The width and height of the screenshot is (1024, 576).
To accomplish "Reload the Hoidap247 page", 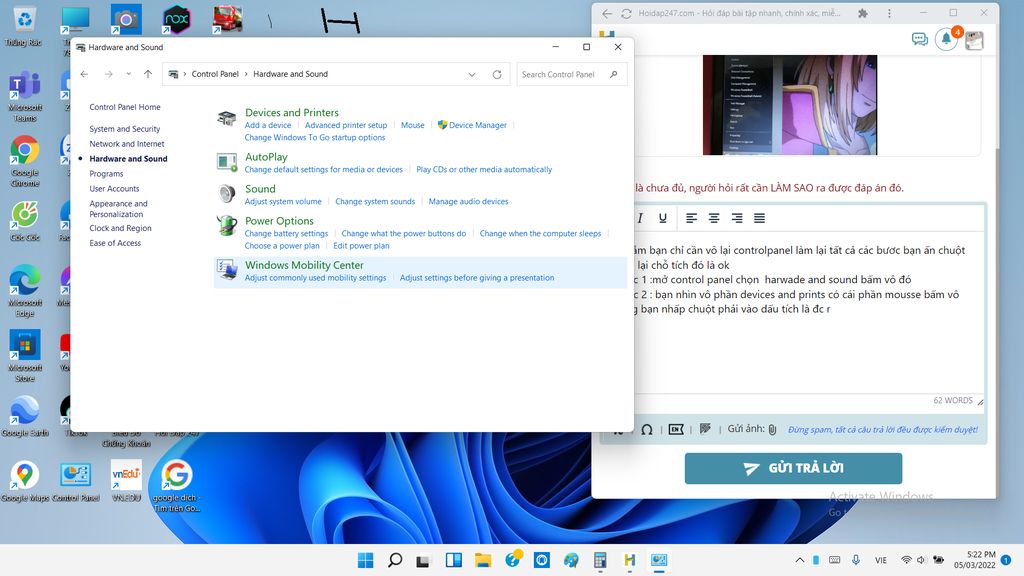I will pyautogui.click(x=626, y=13).
